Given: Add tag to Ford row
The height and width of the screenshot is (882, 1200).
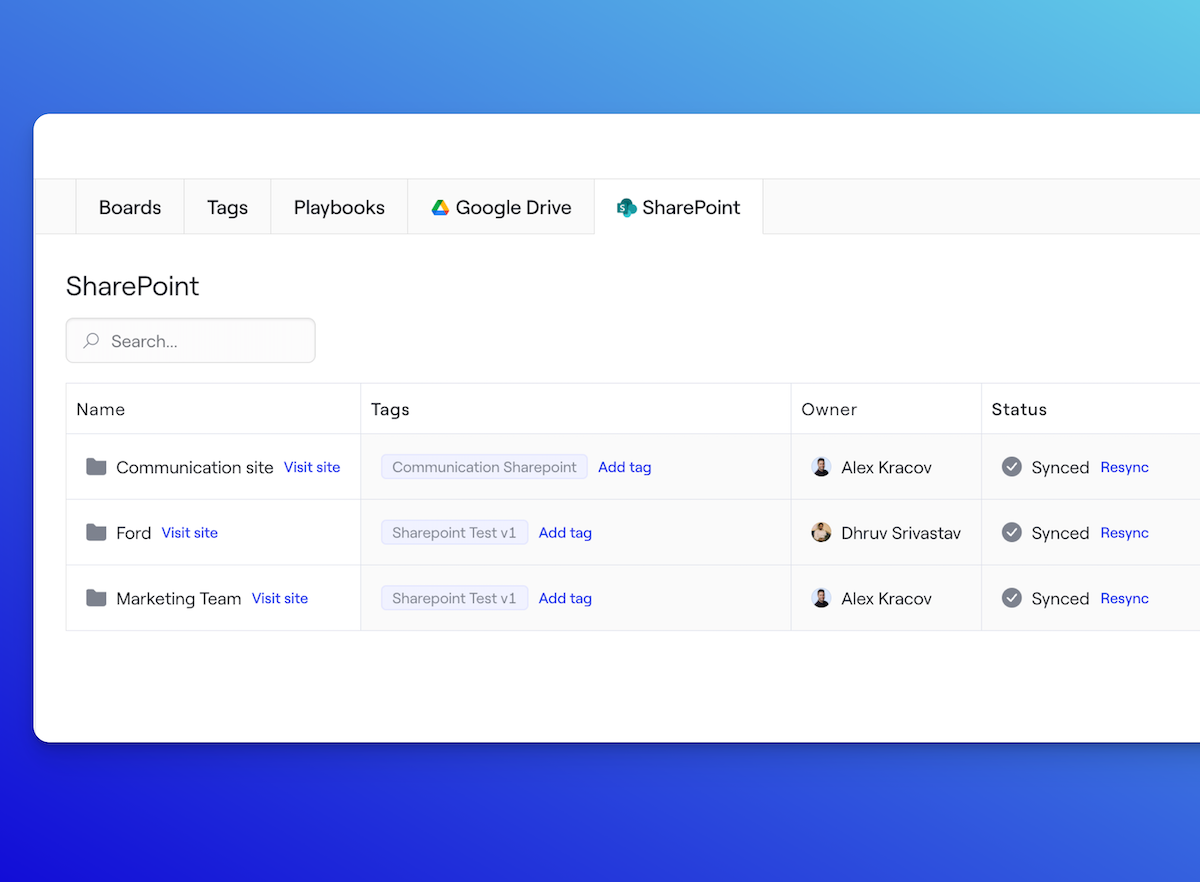Looking at the screenshot, I should click(565, 533).
